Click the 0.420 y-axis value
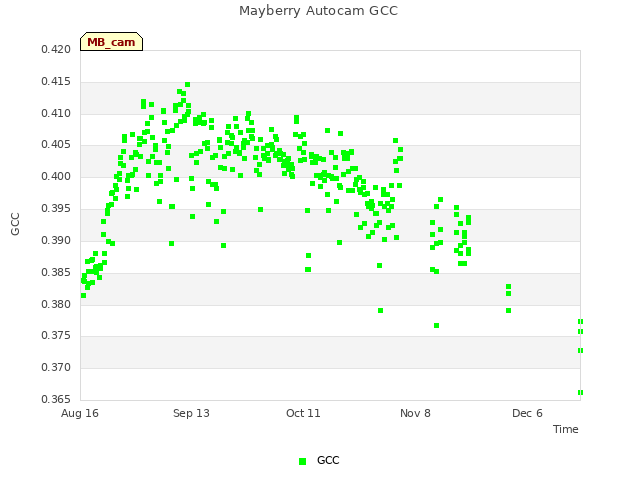The width and height of the screenshot is (640, 480). [x=56, y=49]
